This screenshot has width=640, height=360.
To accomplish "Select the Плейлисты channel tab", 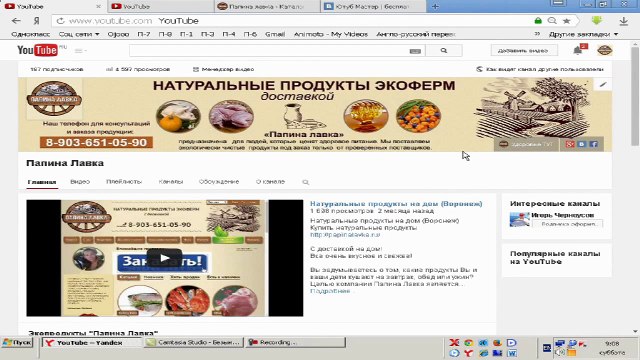I will tap(124, 182).
